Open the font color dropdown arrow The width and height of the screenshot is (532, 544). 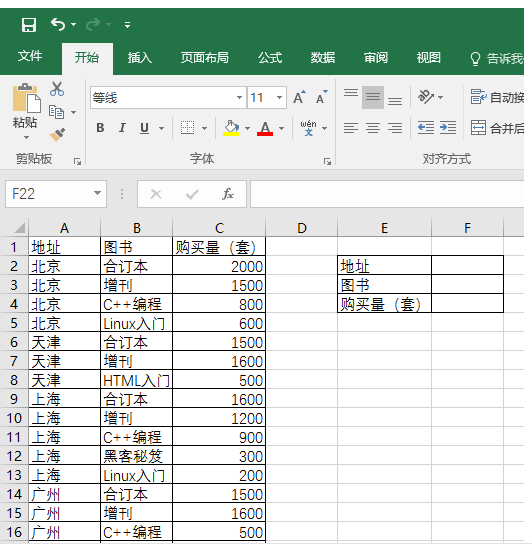tap(281, 128)
